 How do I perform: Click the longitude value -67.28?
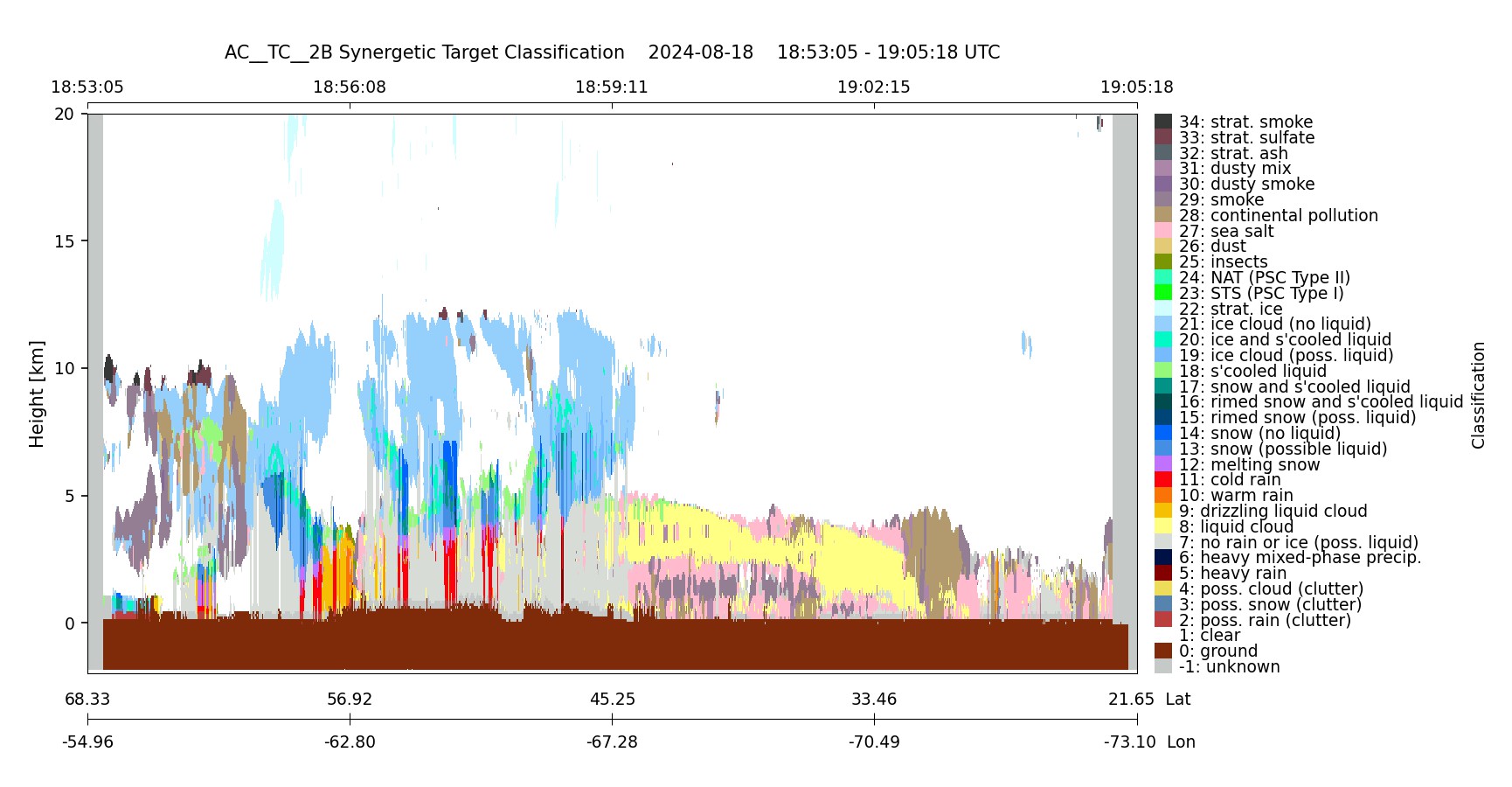(612, 742)
